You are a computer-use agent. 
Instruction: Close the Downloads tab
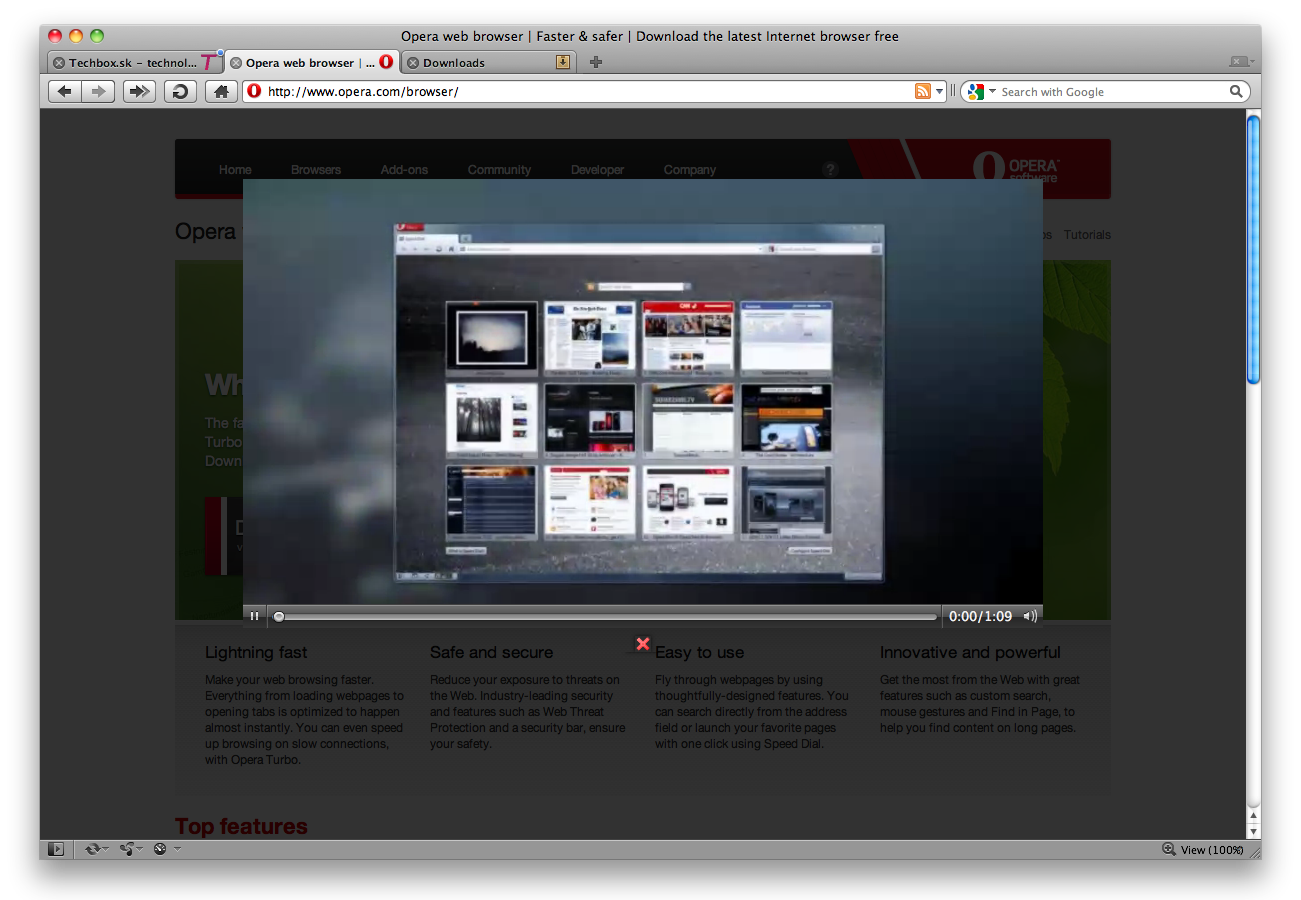pyautogui.click(x=413, y=63)
